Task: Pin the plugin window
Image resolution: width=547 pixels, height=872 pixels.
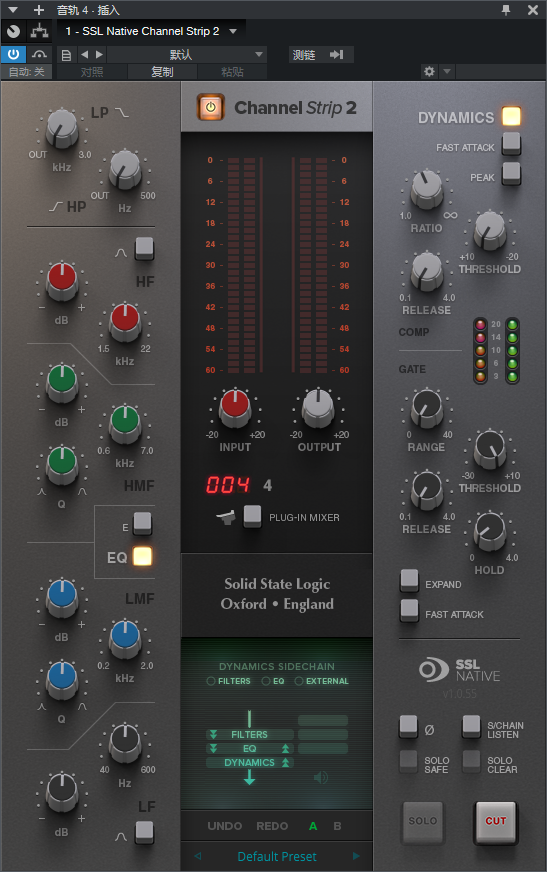Action: coord(506,10)
